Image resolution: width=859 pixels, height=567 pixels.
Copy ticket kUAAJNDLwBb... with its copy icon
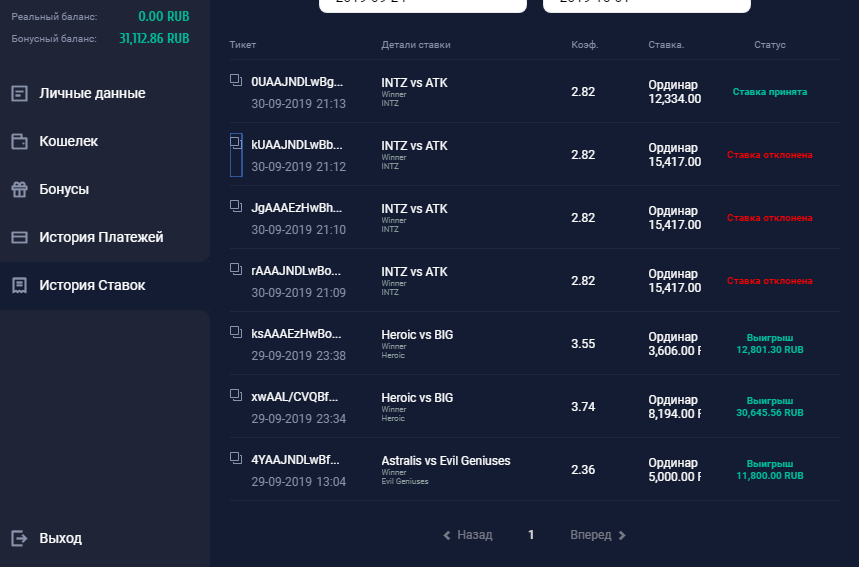click(x=236, y=143)
